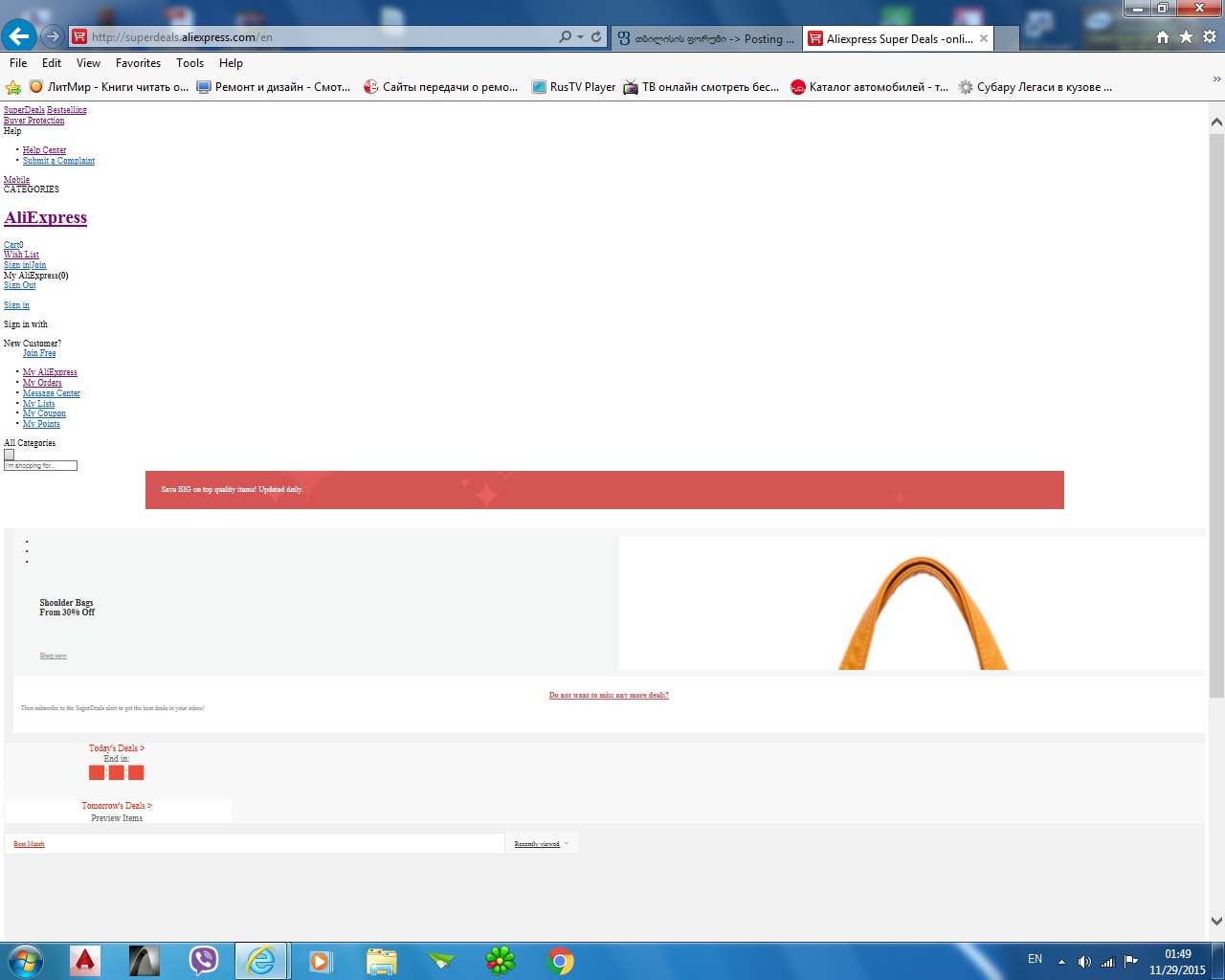Open the media player taskbar icon
Image resolution: width=1225 pixels, height=980 pixels.
tap(321, 962)
